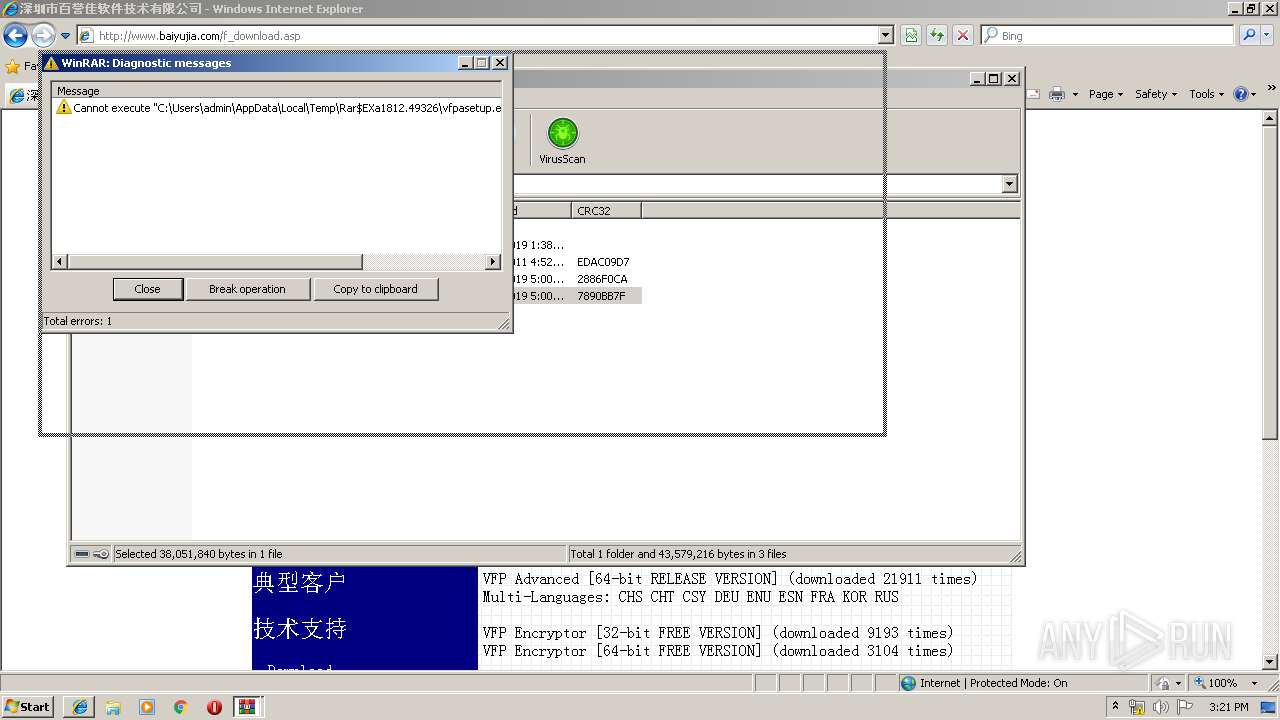This screenshot has height=720, width=1280.
Task: Switch to WinRAR taskbar button
Action: coord(247,707)
